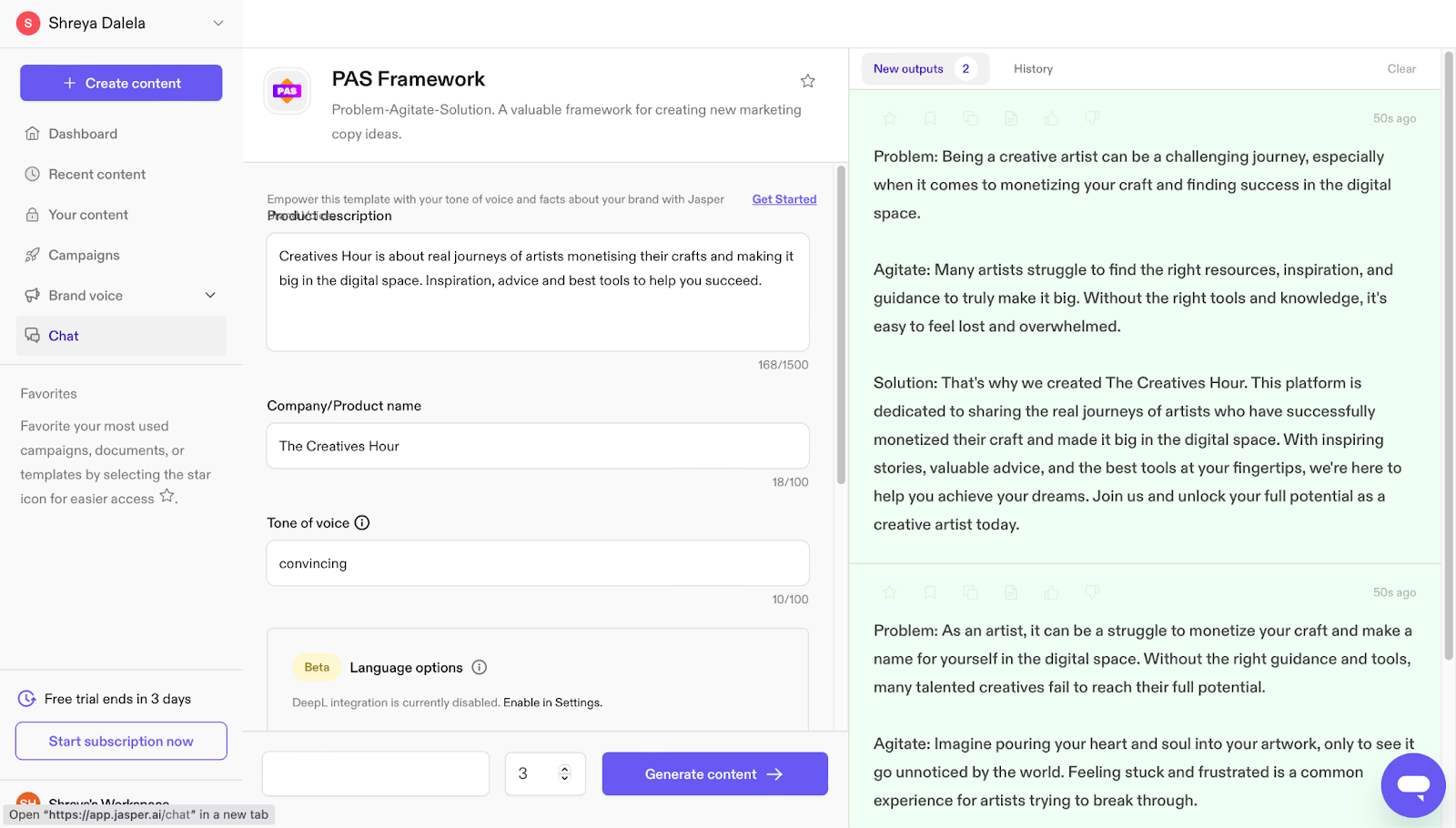The image size is (1456, 828).
Task: Focus the Tone of voice field
Action: click(538, 563)
